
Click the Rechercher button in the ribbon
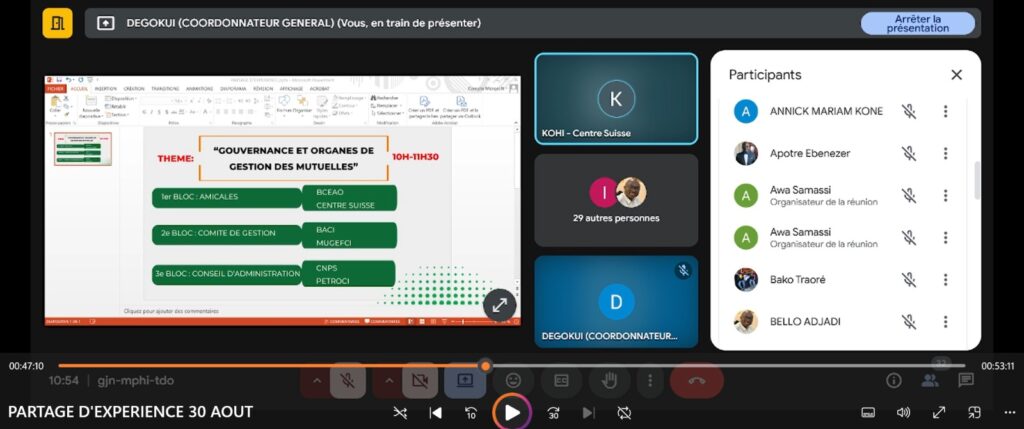pyautogui.click(x=383, y=98)
